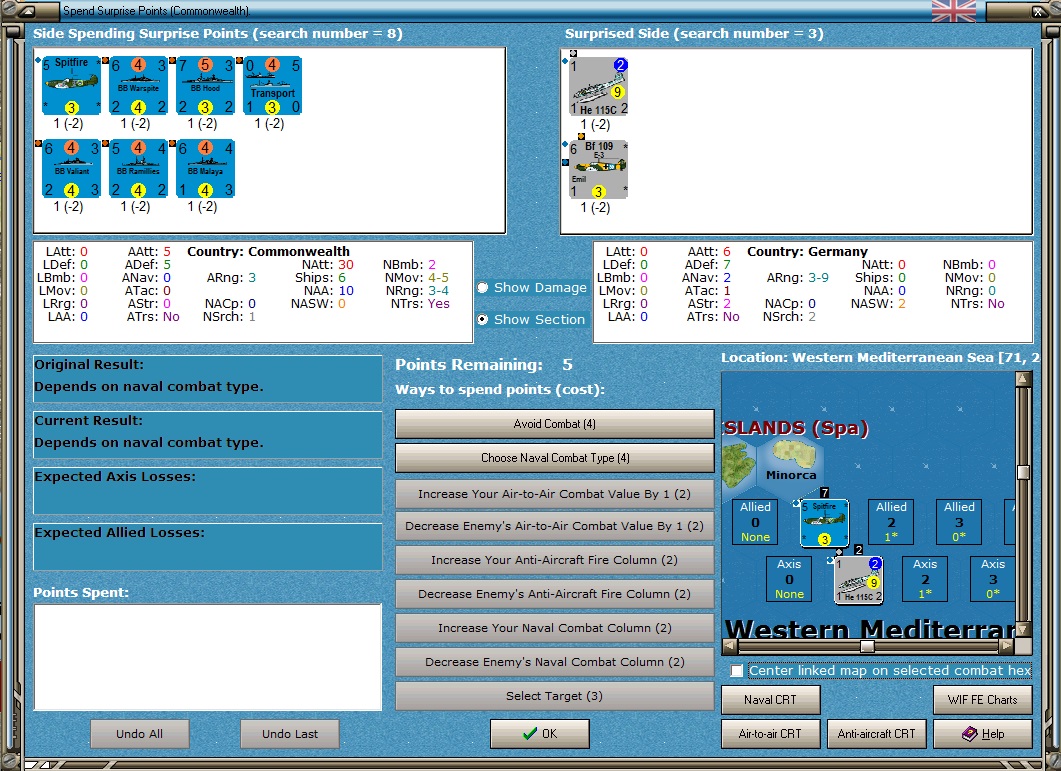This screenshot has width=1061, height=771.
Task: Select the BB Valiant ship counter
Action: [70, 169]
